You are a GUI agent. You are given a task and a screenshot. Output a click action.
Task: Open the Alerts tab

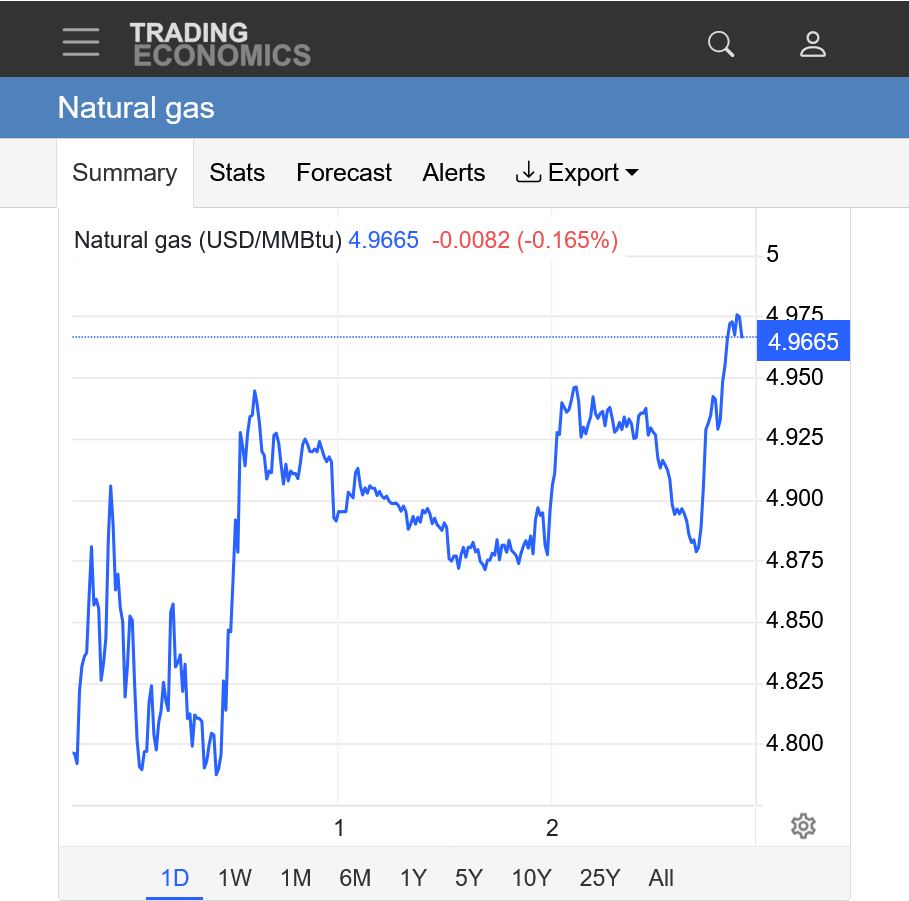click(x=454, y=173)
